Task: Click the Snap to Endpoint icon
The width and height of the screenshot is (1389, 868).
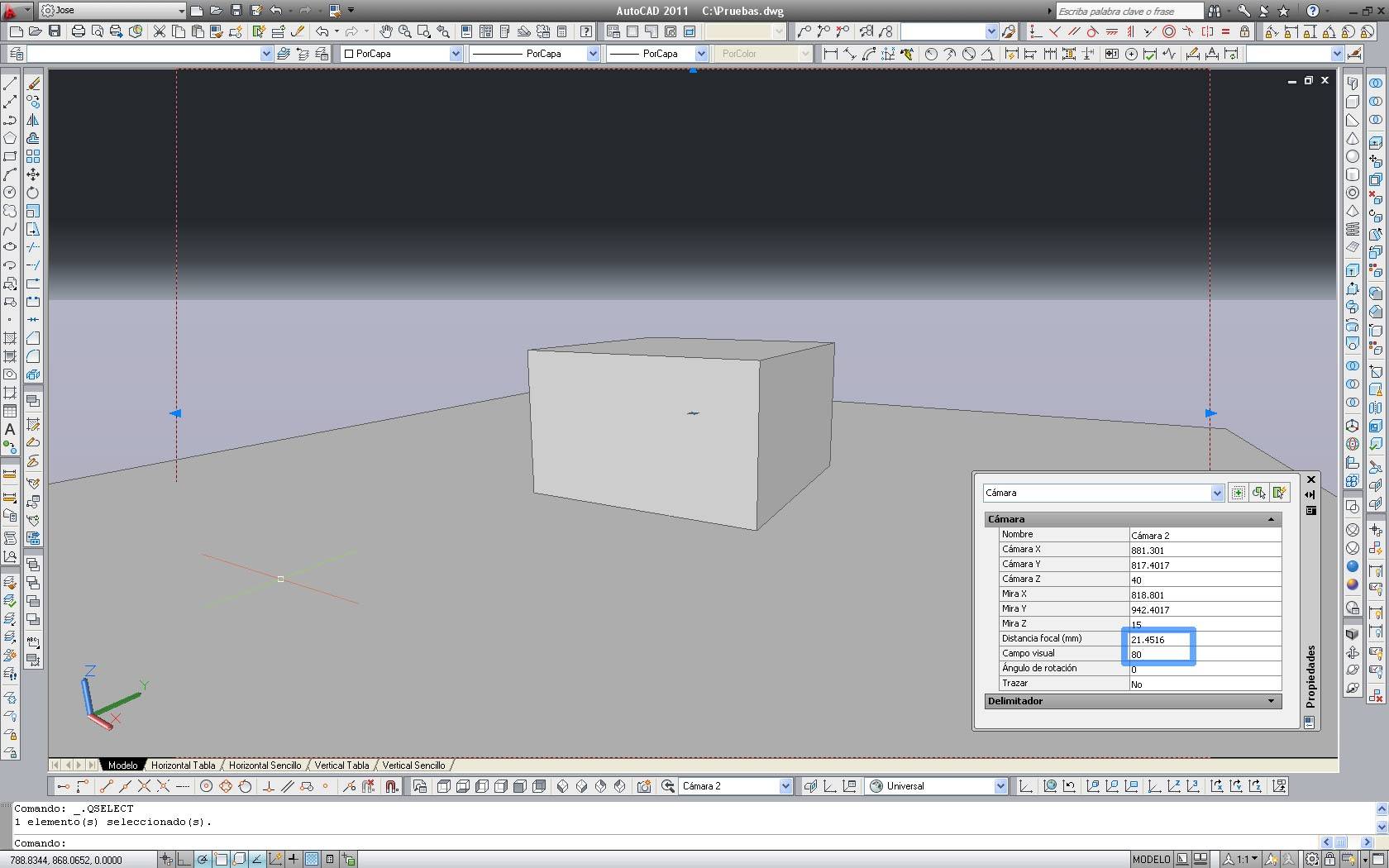Action: tap(106, 786)
